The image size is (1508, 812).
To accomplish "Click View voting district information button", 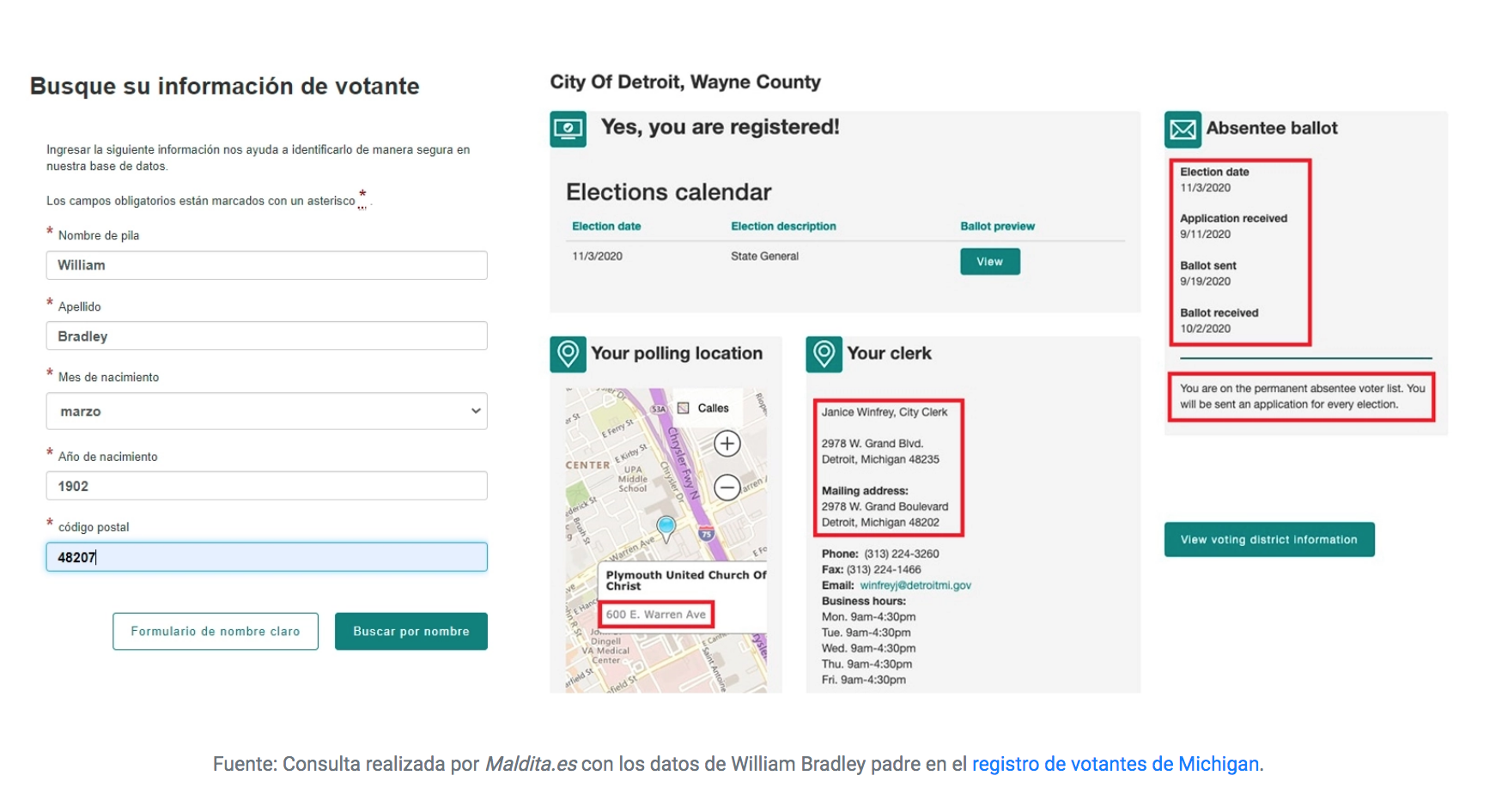I will pyautogui.click(x=1269, y=539).
